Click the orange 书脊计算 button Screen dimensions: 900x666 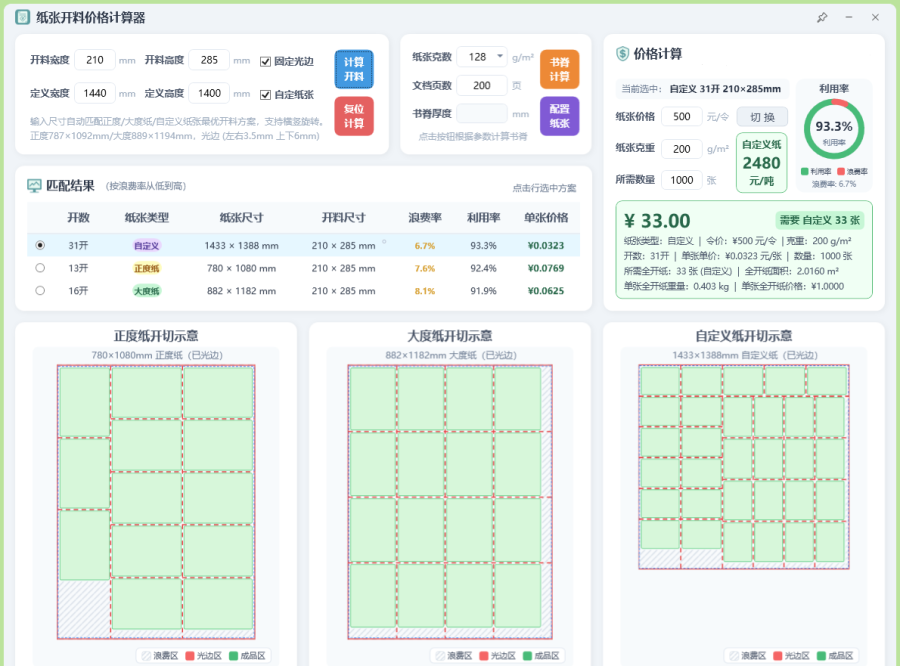pyautogui.click(x=560, y=69)
